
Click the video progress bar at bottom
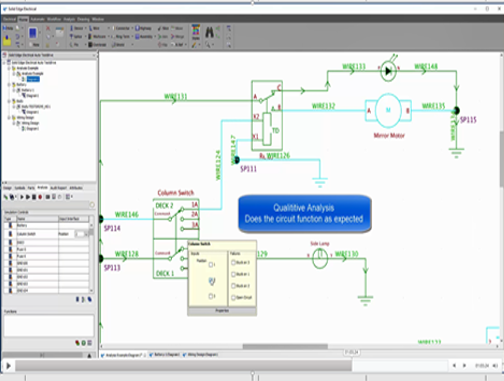coord(231,366)
